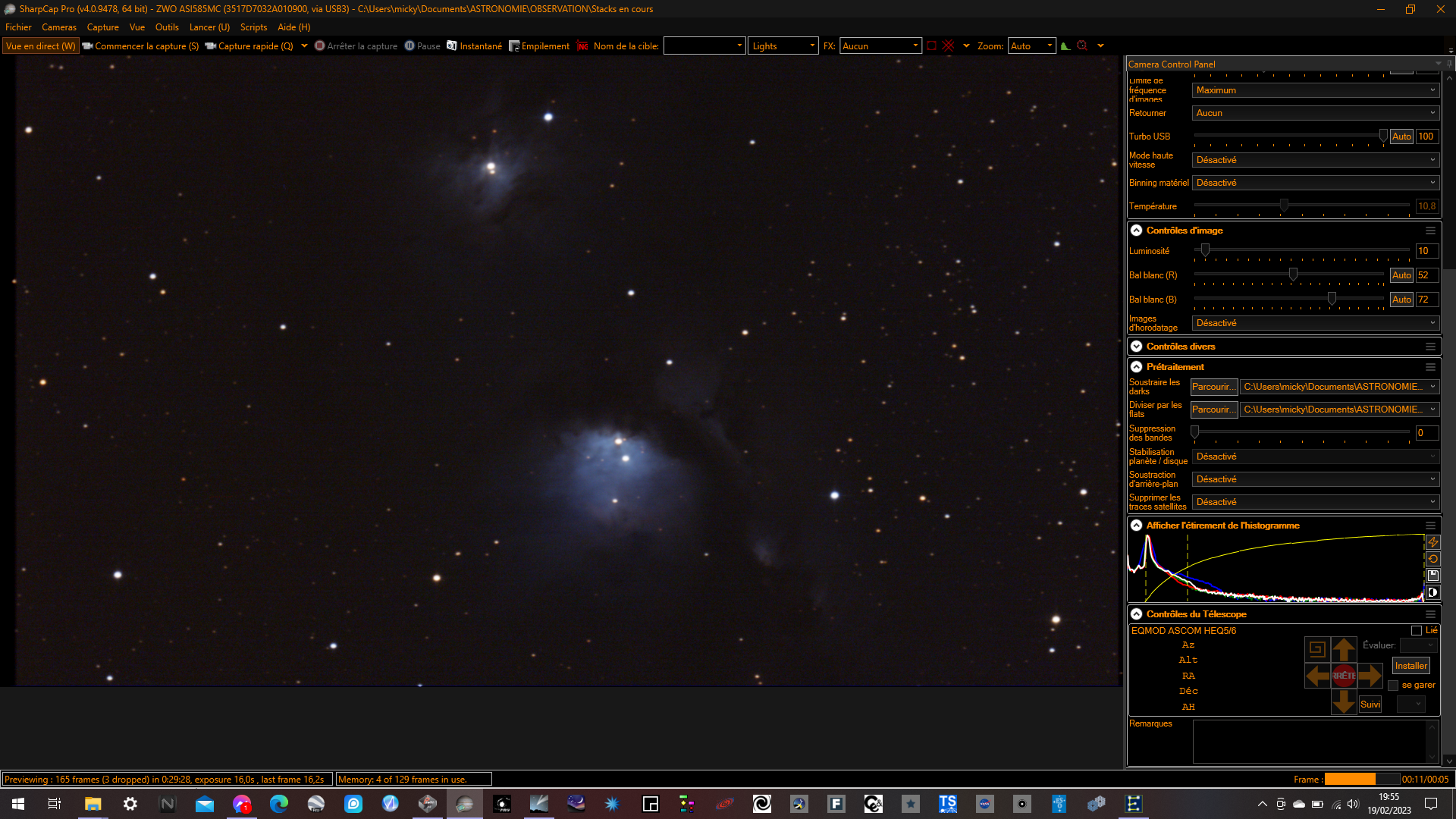Open Prétraitement panel hamburger menu icon
This screenshot has height=819, width=1456.
tap(1430, 367)
